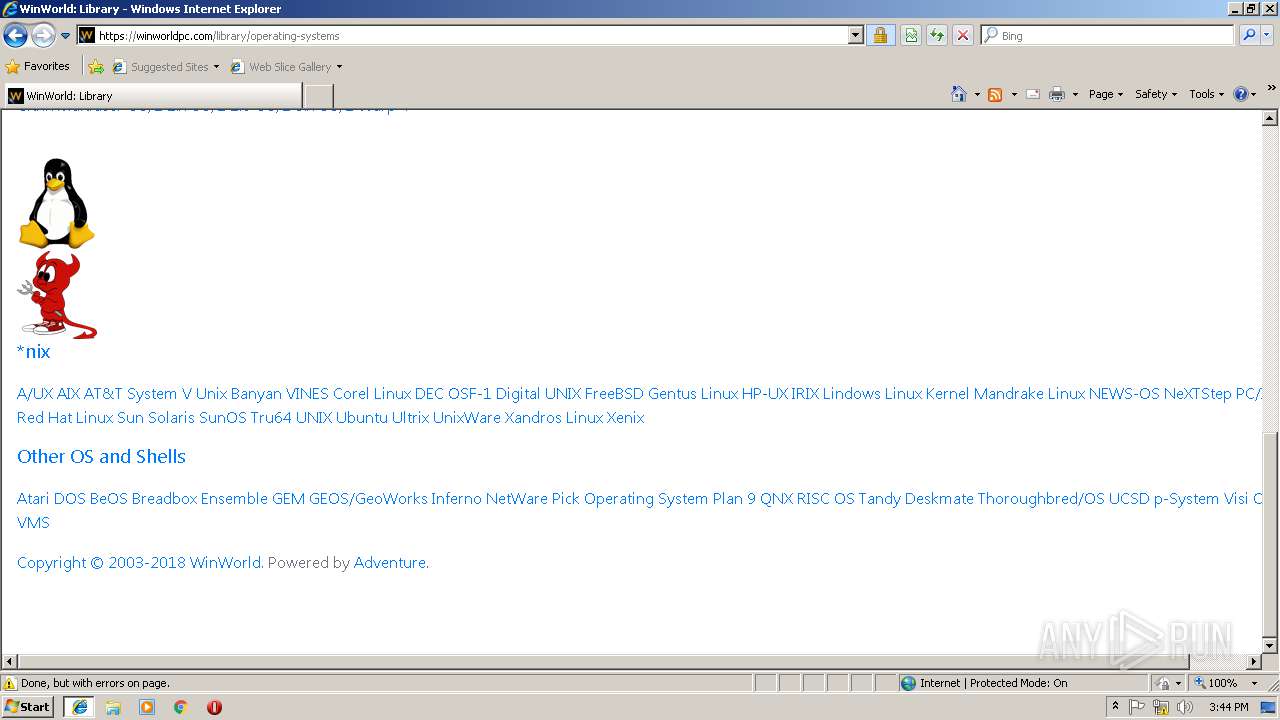Click the Search magnifier button
Screen dimensions: 1280x720
1249,35
